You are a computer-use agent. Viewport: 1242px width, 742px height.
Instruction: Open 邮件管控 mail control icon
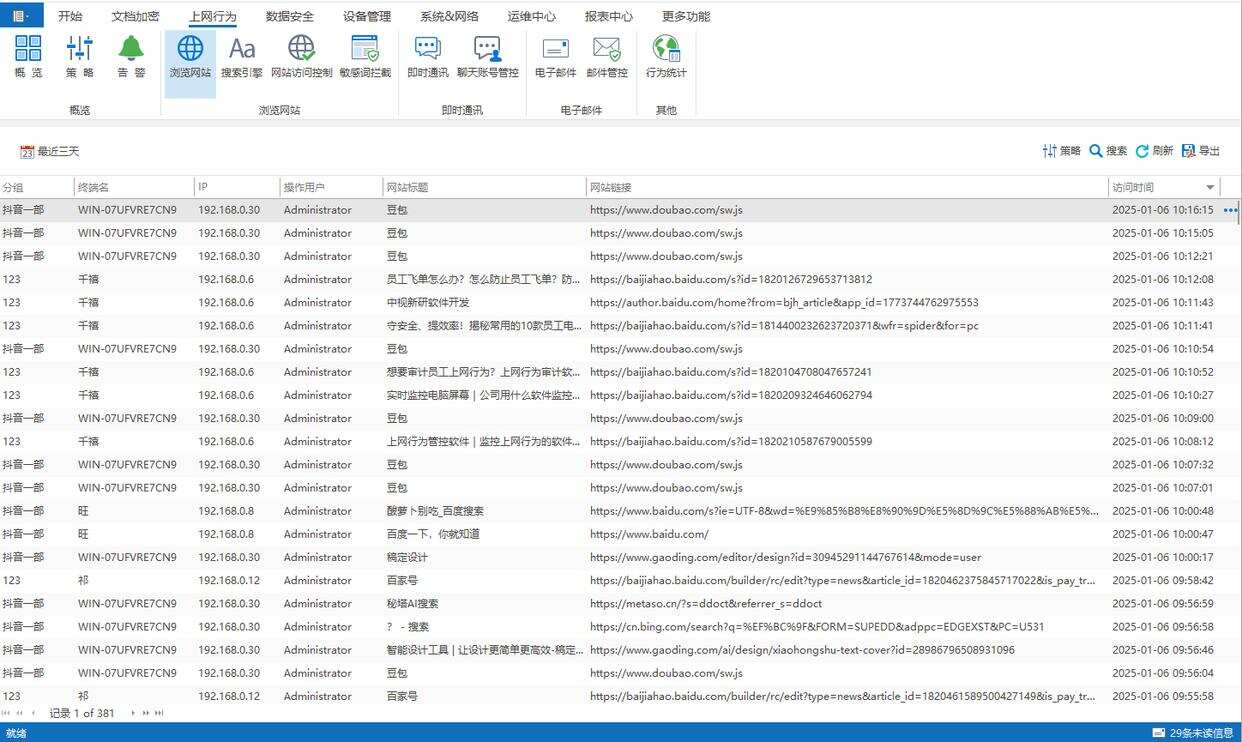pos(606,57)
